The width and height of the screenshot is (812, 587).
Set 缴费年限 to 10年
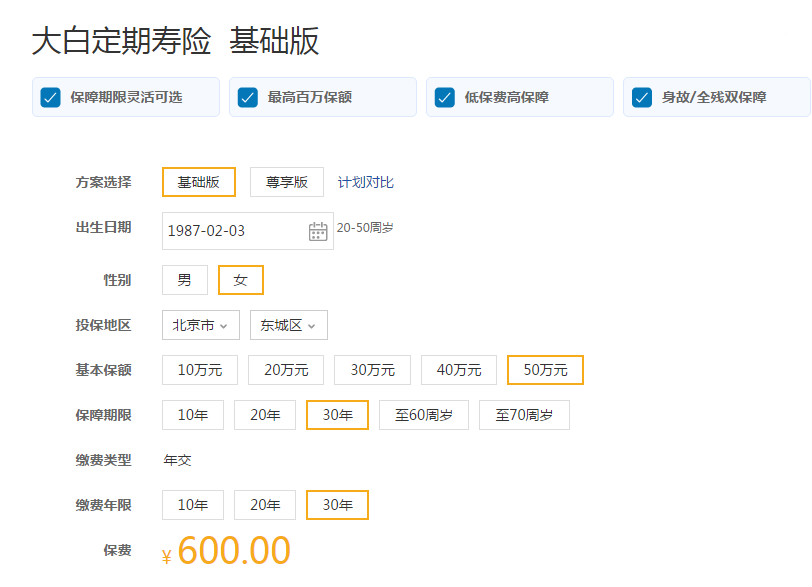(x=193, y=505)
